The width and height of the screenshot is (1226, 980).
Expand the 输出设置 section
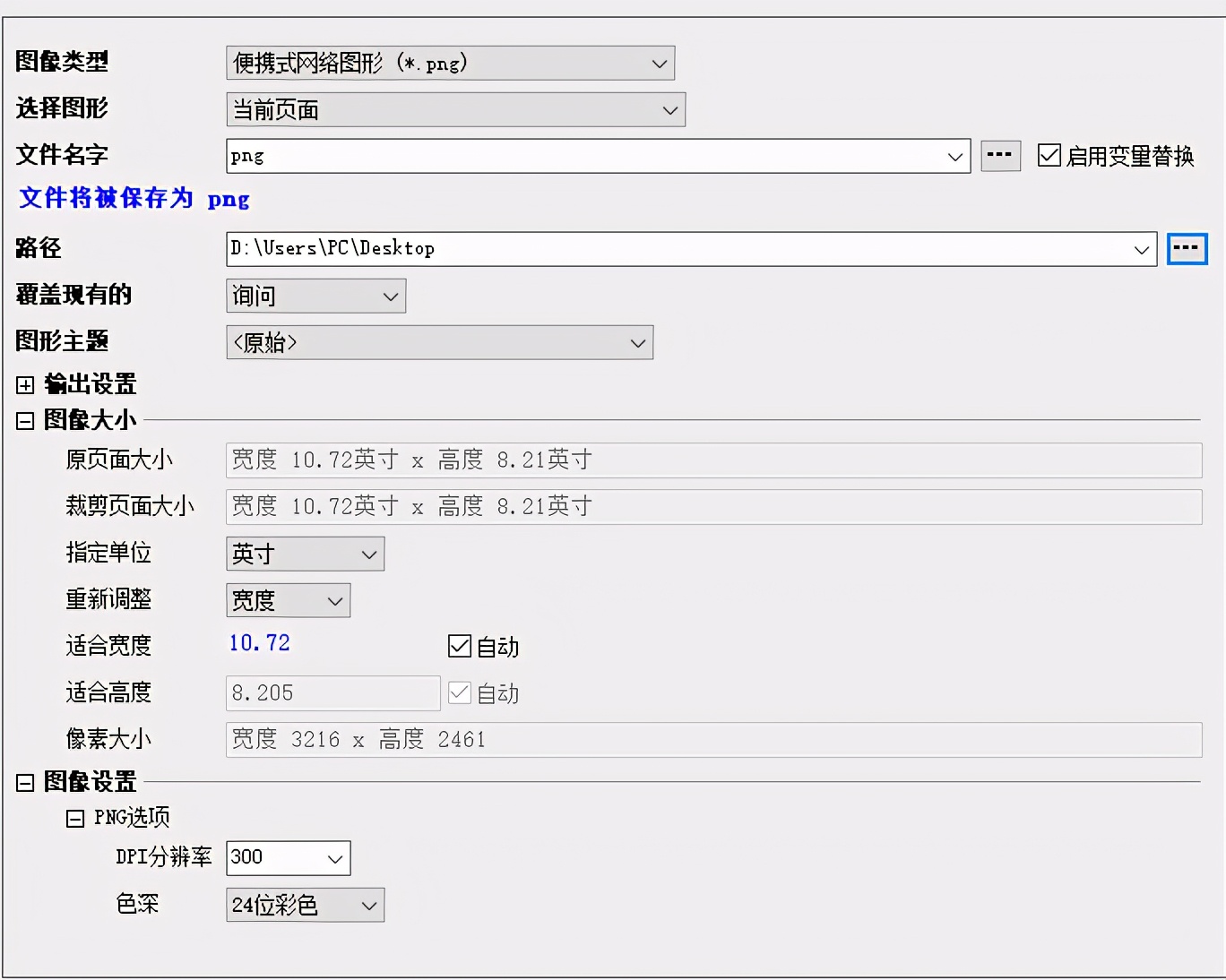[x=25, y=385]
